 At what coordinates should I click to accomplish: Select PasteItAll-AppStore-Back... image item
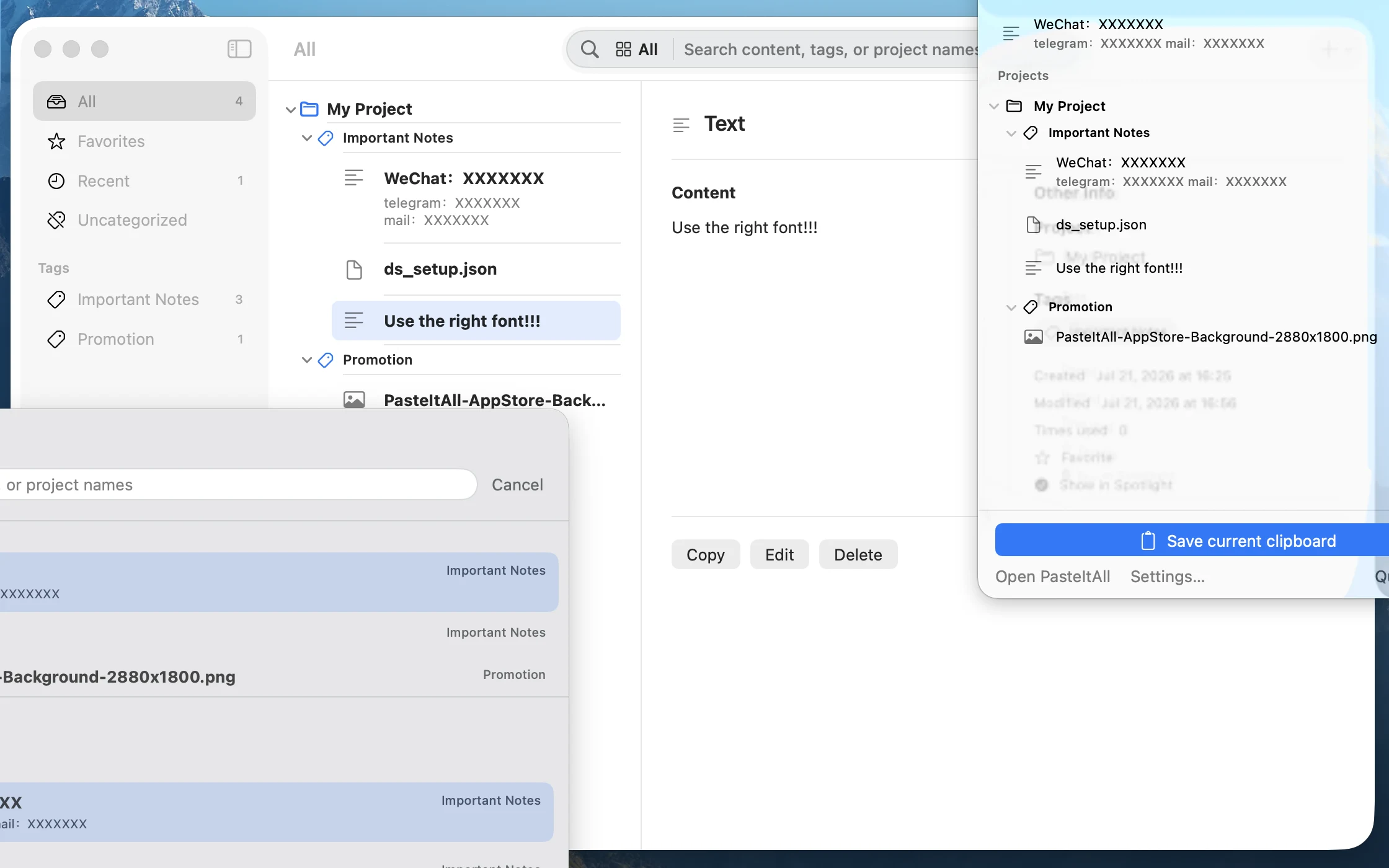click(476, 400)
